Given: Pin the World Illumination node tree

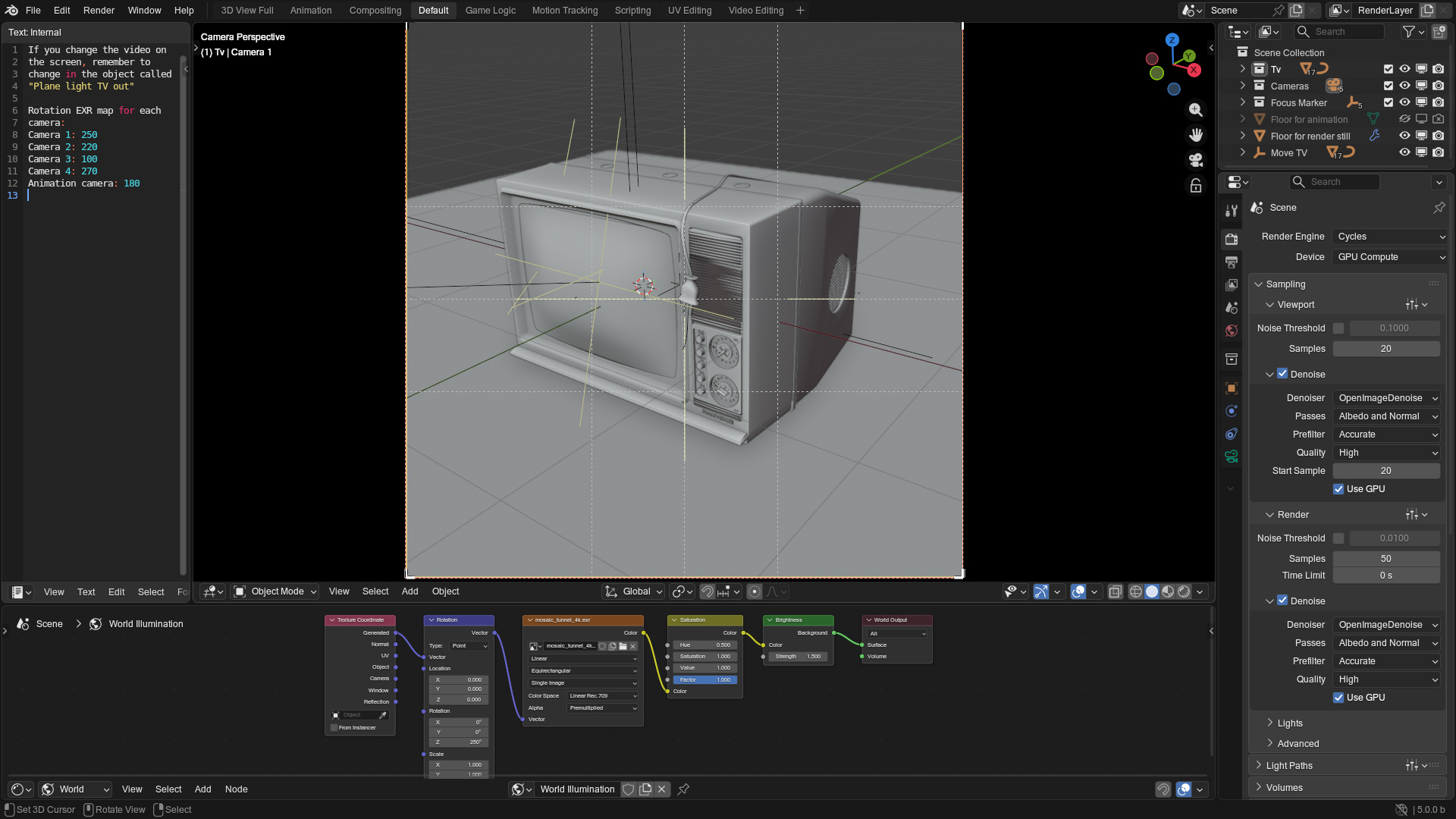Looking at the screenshot, I should click(x=683, y=789).
